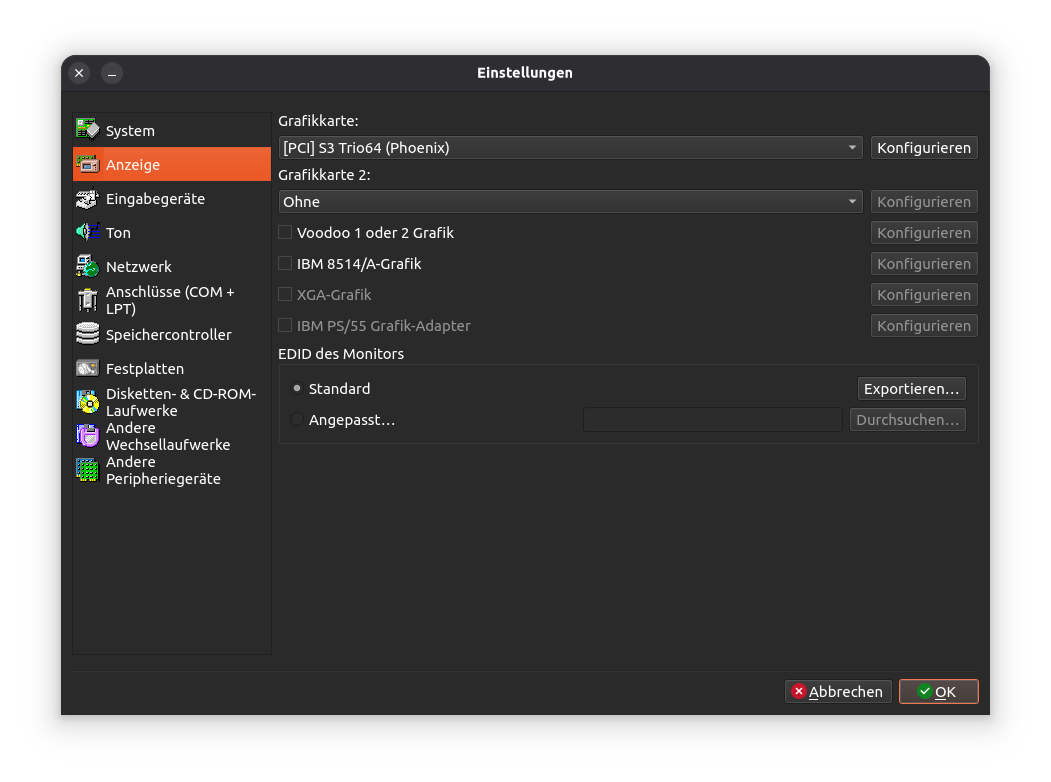Click the Disketten- & CD-ROM disc icon
Screen dimensions: 1051x782
coord(87,402)
